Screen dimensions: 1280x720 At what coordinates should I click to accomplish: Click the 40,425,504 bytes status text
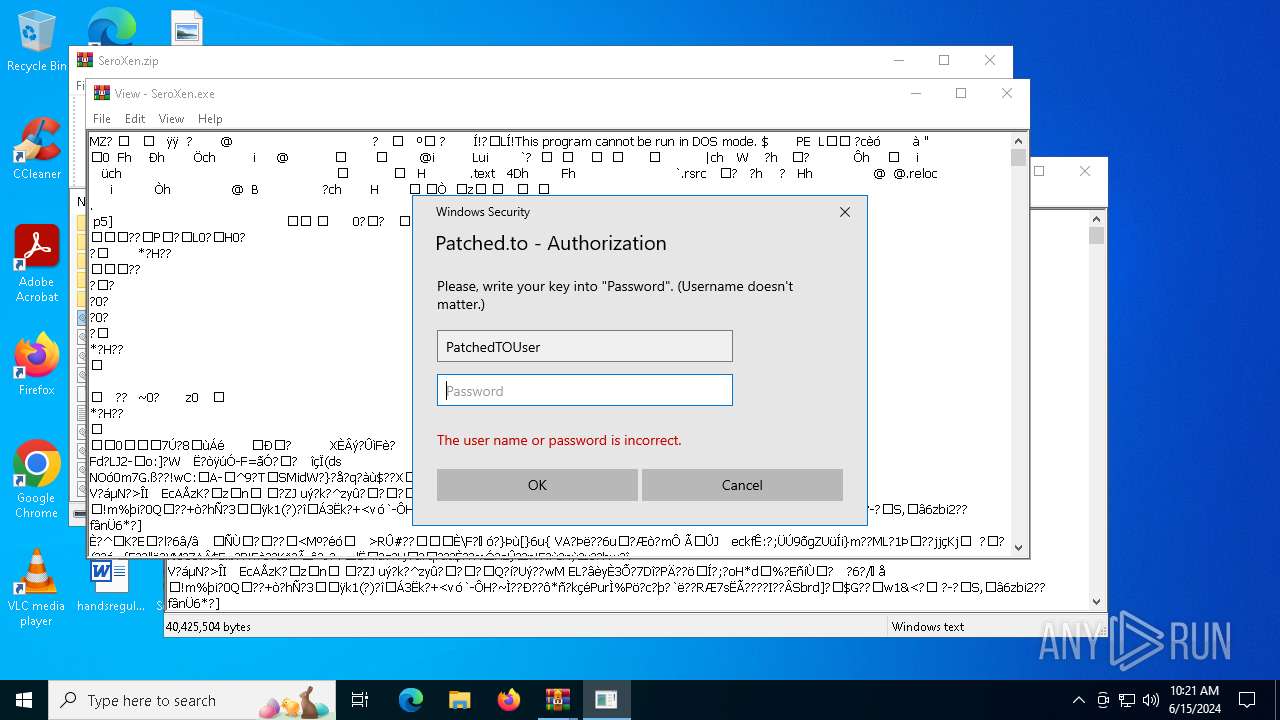coord(209,627)
